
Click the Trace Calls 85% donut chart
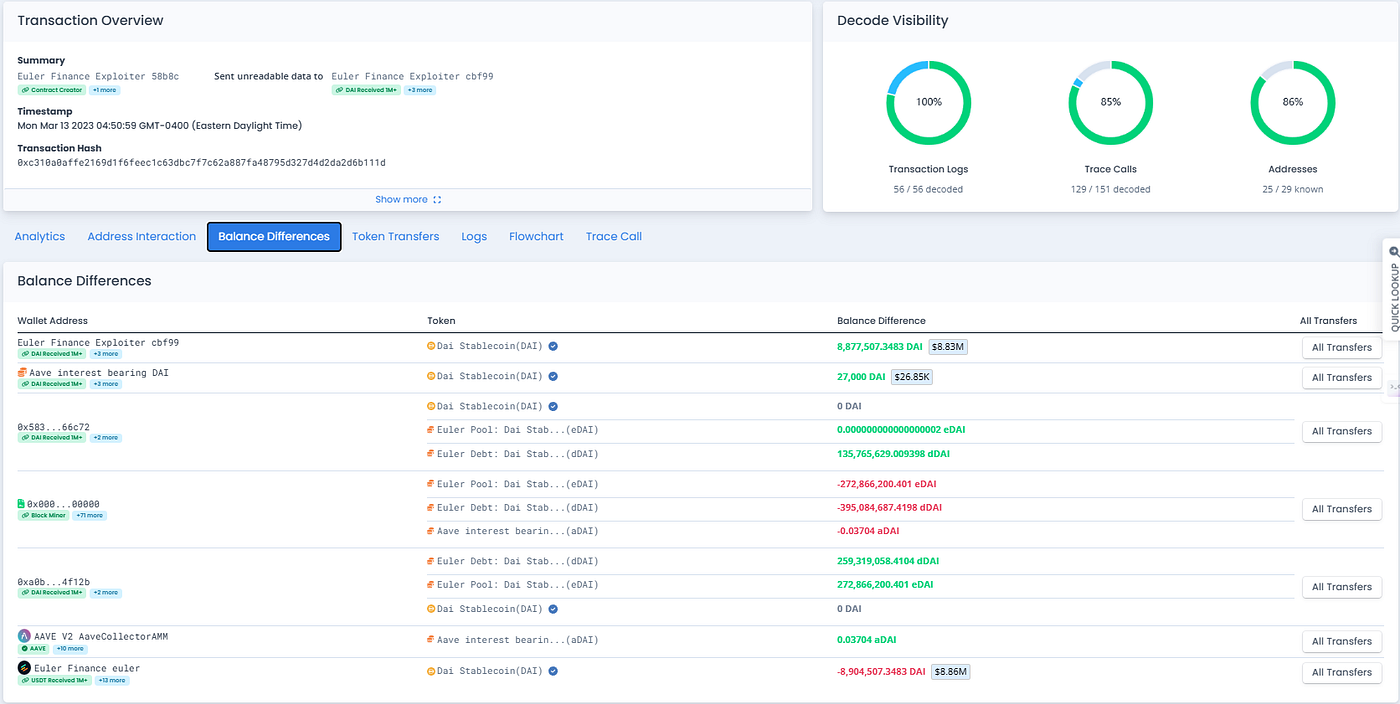coord(1110,102)
